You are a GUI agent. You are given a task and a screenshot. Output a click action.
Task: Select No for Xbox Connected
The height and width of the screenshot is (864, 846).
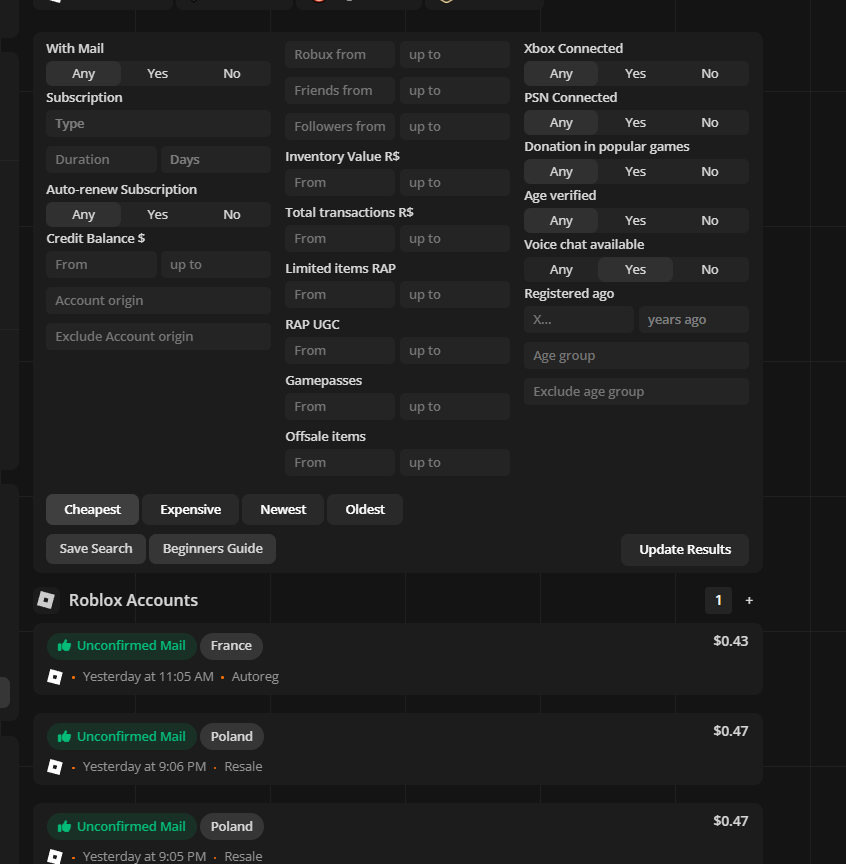click(710, 73)
